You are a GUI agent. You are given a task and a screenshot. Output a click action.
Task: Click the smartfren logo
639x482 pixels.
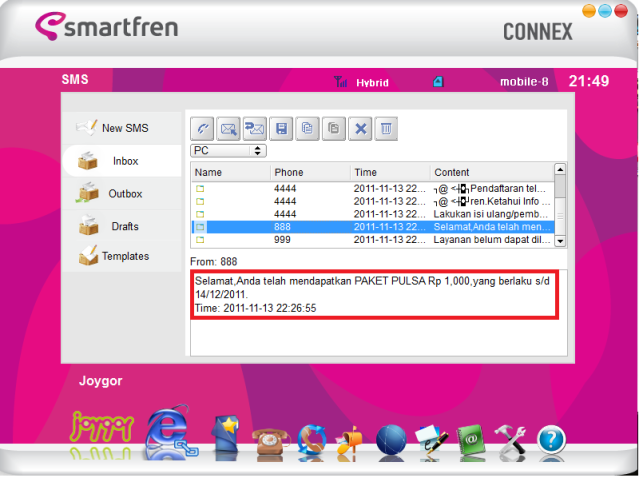click(107, 26)
